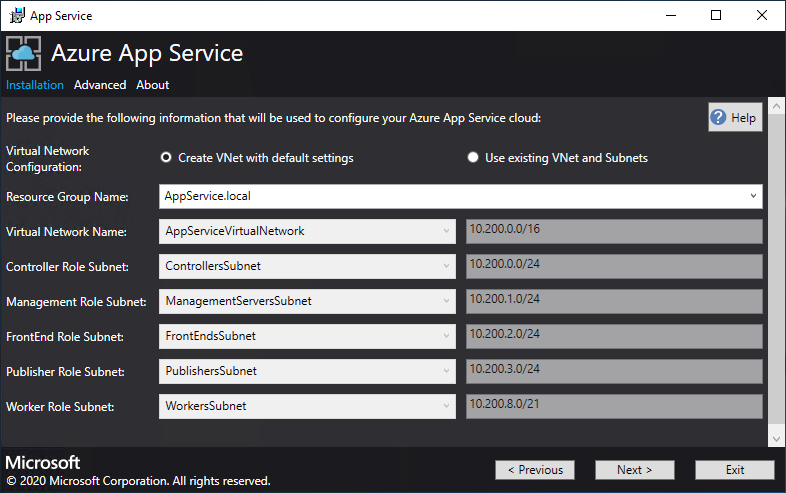
Task: Click the blue Help question mark icon
Action: pyautogui.click(x=718, y=117)
